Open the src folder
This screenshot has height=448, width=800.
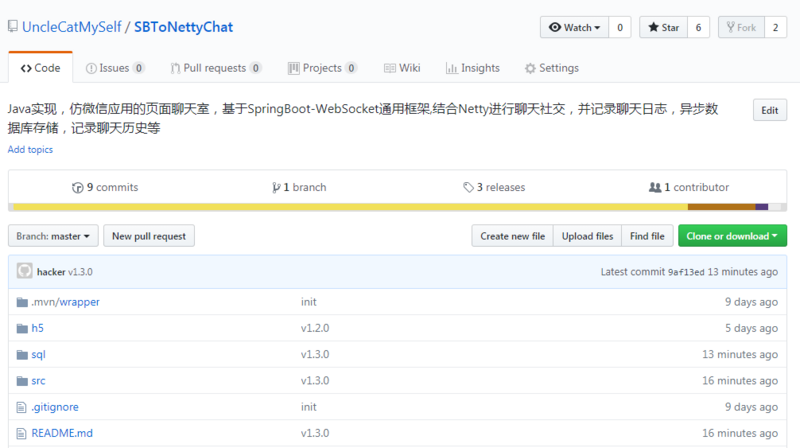(38, 381)
